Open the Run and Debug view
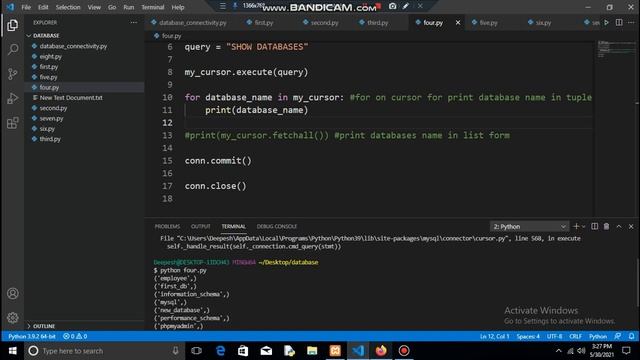Image resolution: width=640 pixels, height=360 pixels. (13, 98)
